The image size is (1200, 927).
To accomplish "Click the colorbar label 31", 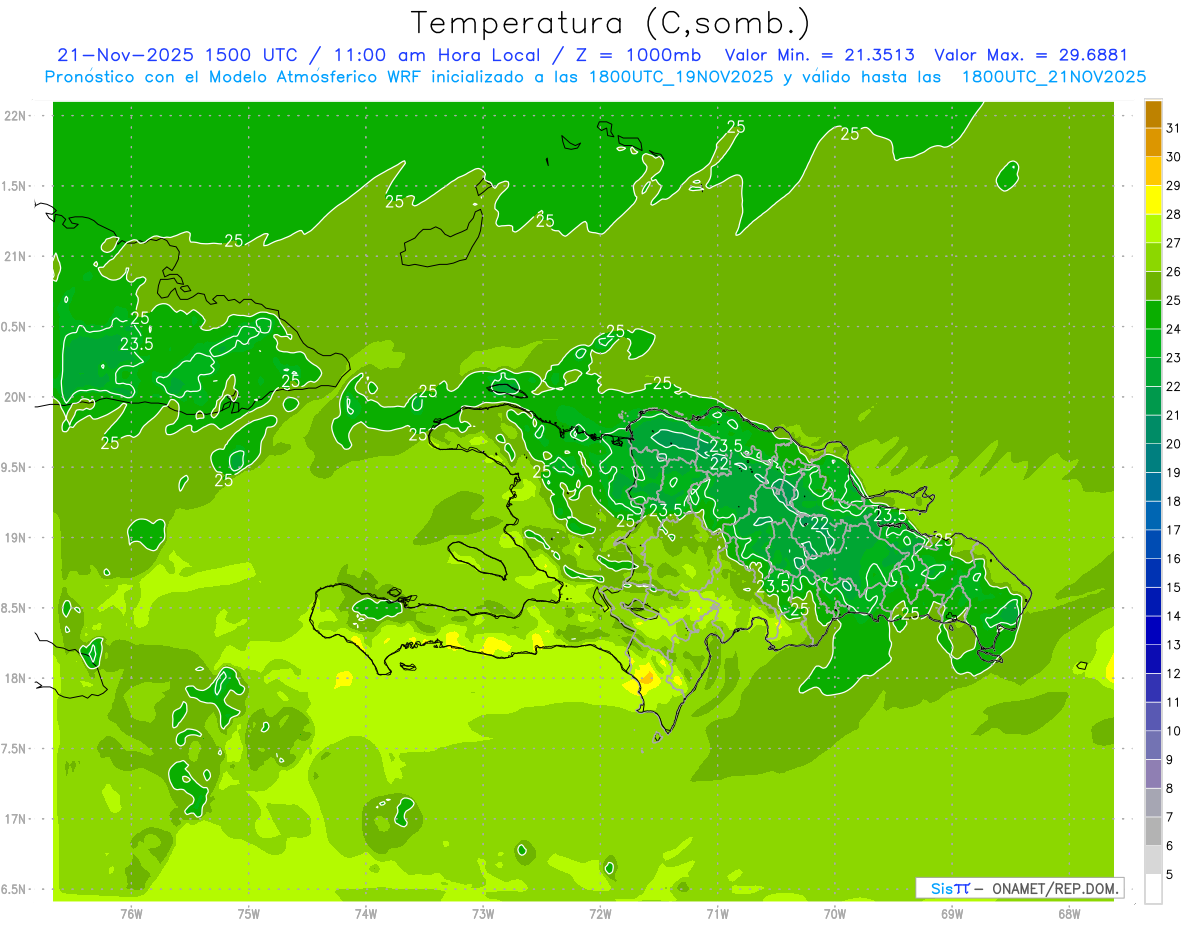I will click(1174, 128).
